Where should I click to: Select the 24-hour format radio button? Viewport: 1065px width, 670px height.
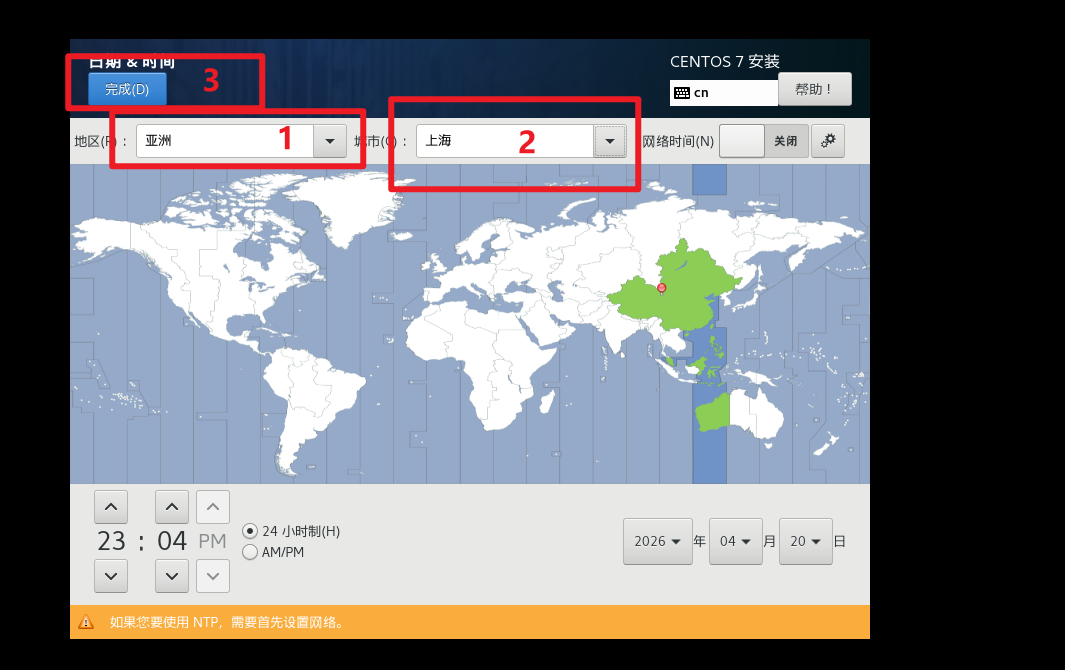coord(250,531)
